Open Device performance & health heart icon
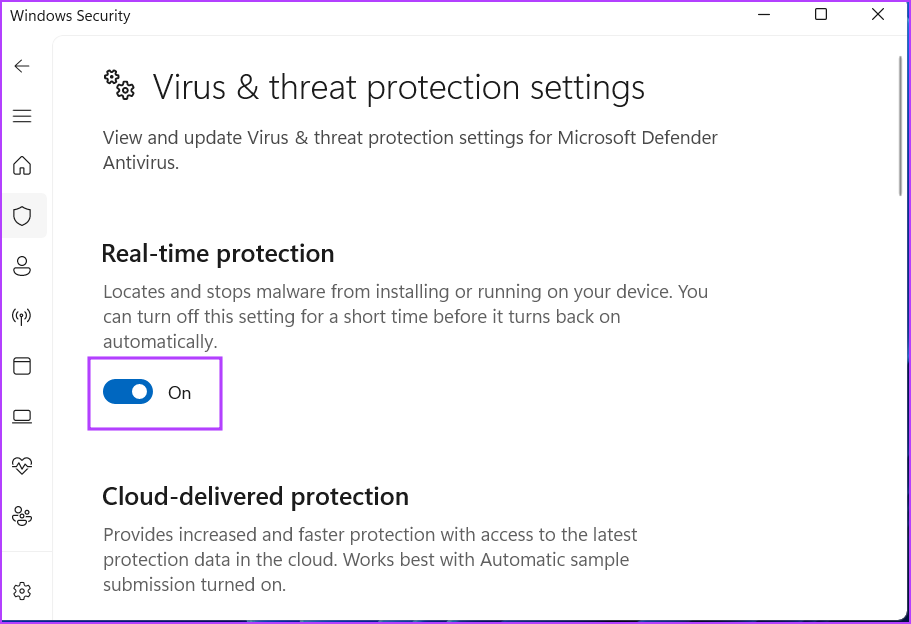 pyautogui.click(x=22, y=466)
